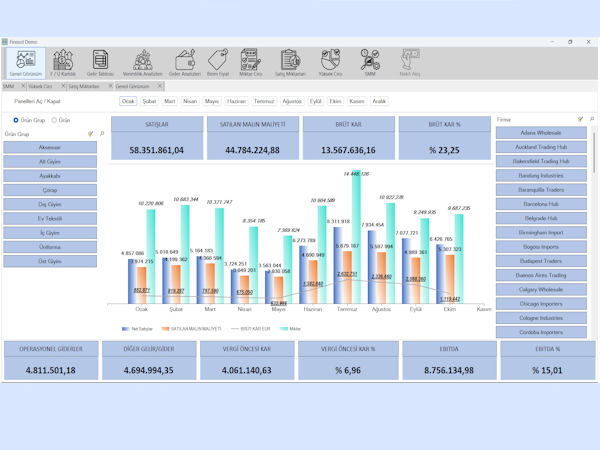Open the Birim Fiyat price tag icon
The width and height of the screenshot is (600, 450).
coord(218,63)
